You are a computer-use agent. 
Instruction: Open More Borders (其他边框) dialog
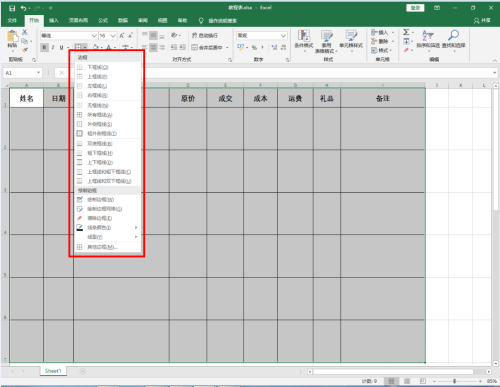[x=102, y=247]
